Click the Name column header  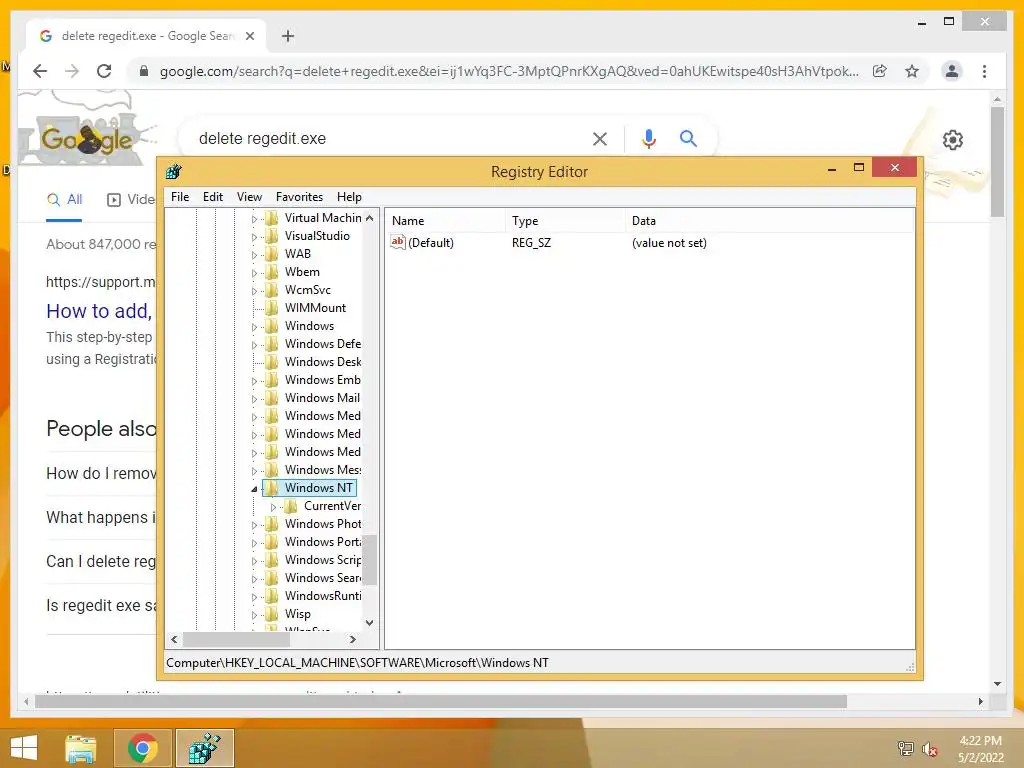(445, 221)
